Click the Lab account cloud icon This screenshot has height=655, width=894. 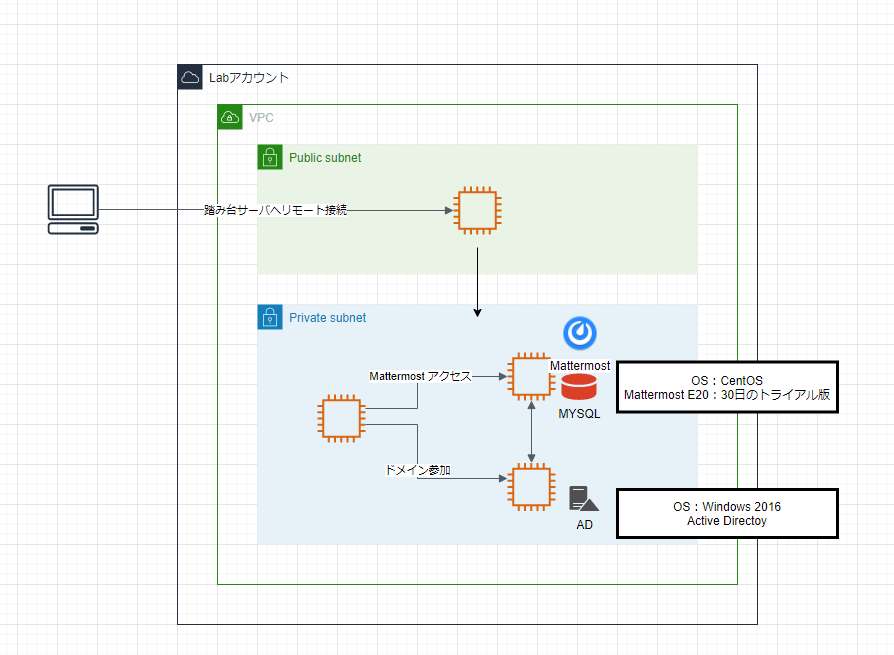190,78
